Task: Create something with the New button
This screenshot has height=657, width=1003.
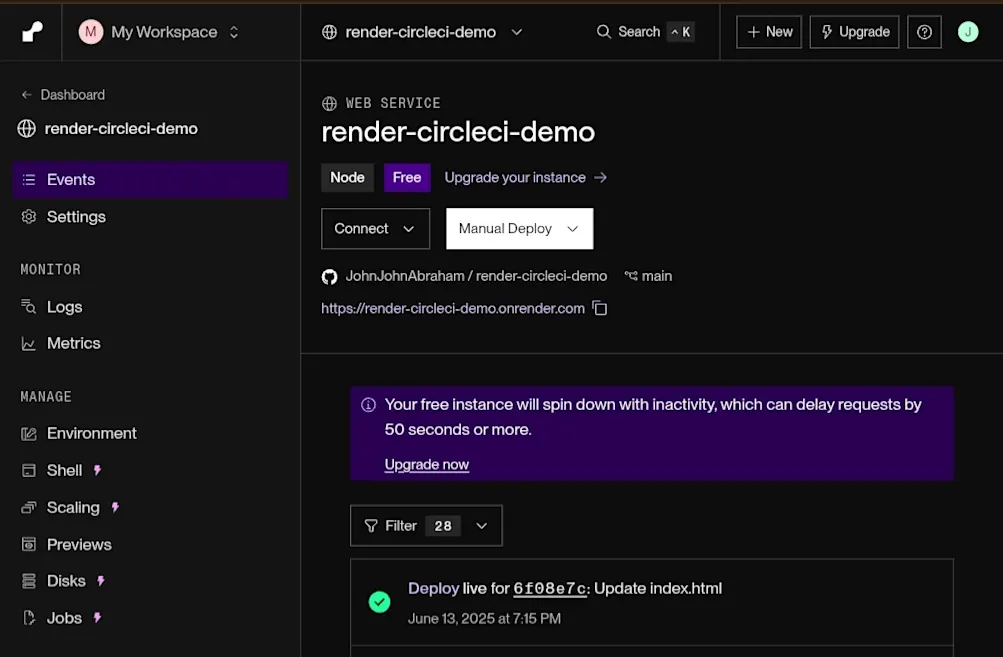Action: [768, 31]
